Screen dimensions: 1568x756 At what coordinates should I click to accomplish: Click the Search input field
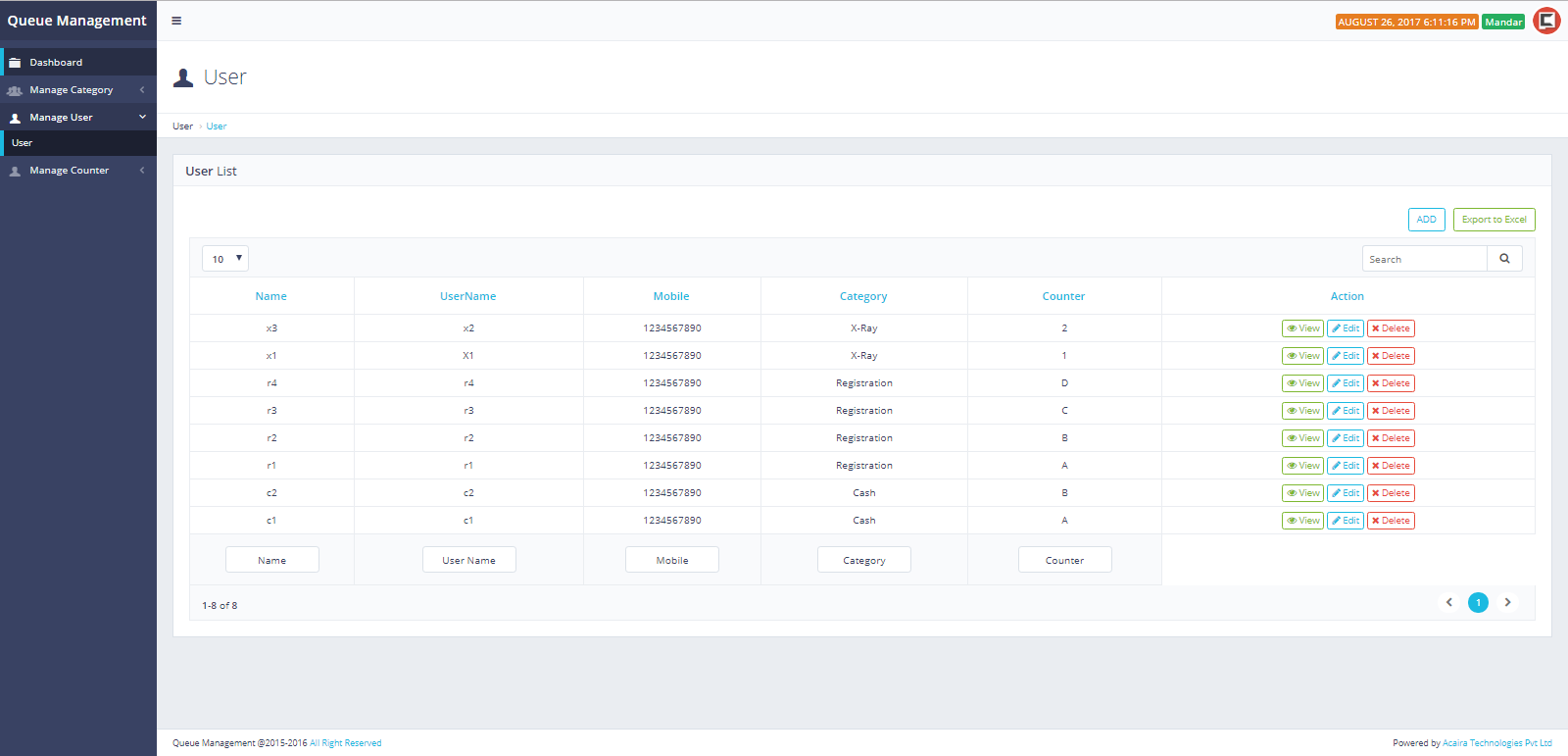(1424, 259)
